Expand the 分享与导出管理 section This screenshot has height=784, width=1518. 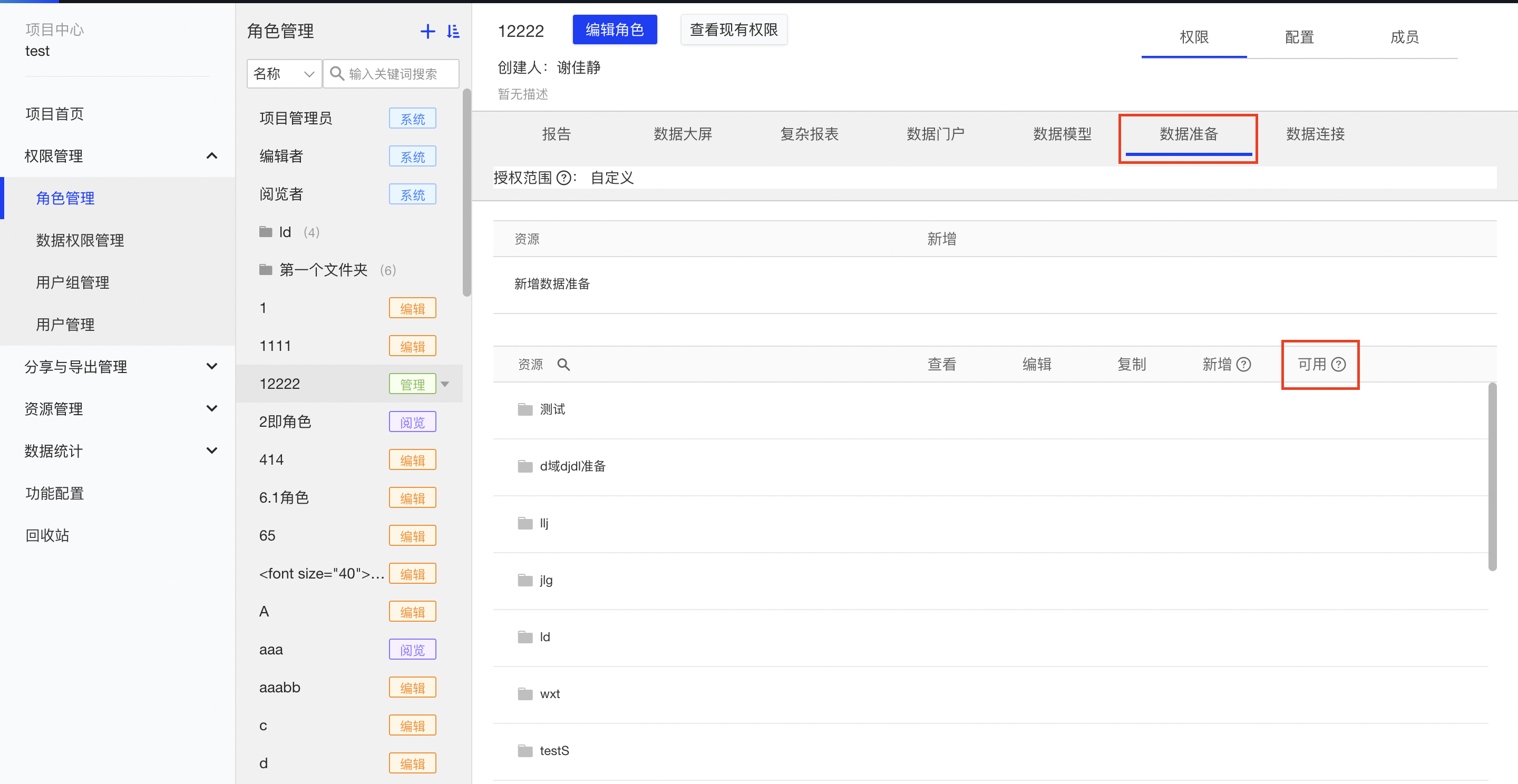(x=211, y=366)
